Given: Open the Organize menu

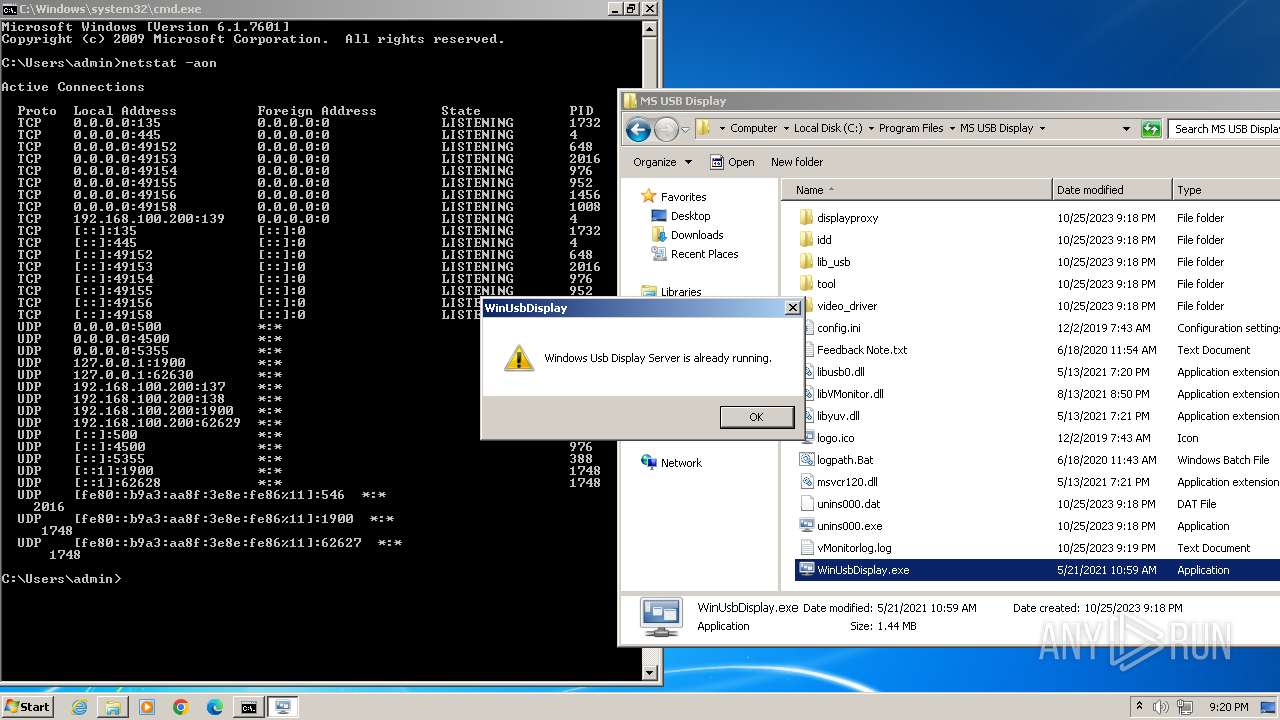Looking at the screenshot, I should coord(662,162).
